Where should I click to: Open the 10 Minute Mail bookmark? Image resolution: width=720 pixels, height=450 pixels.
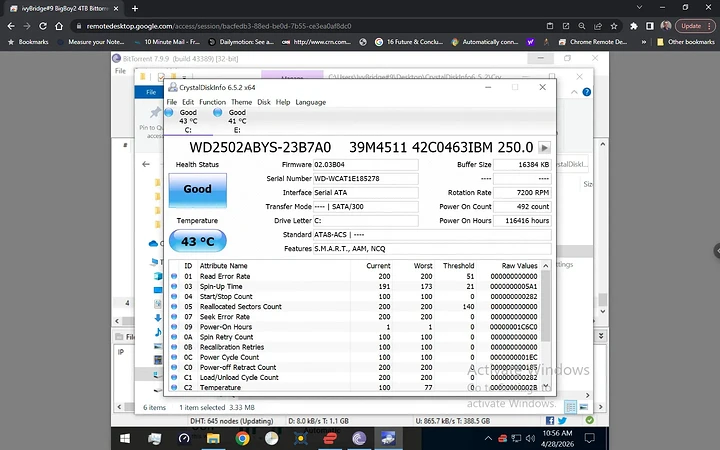coord(167,42)
